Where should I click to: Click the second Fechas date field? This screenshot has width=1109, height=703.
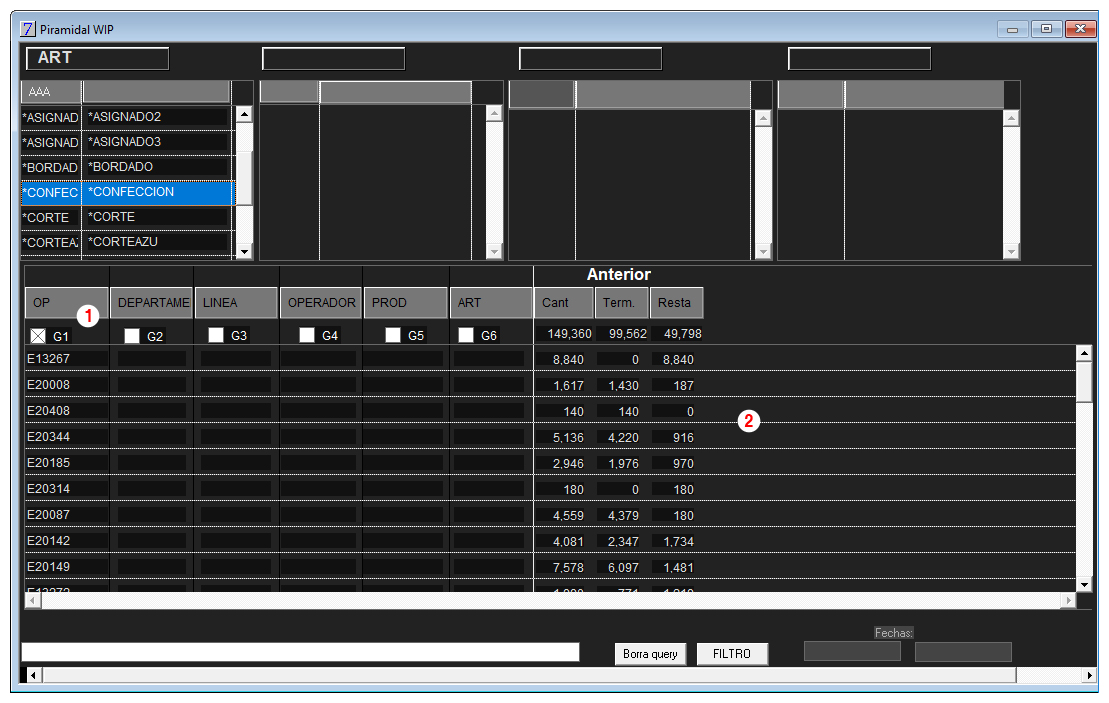coord(963,651)
